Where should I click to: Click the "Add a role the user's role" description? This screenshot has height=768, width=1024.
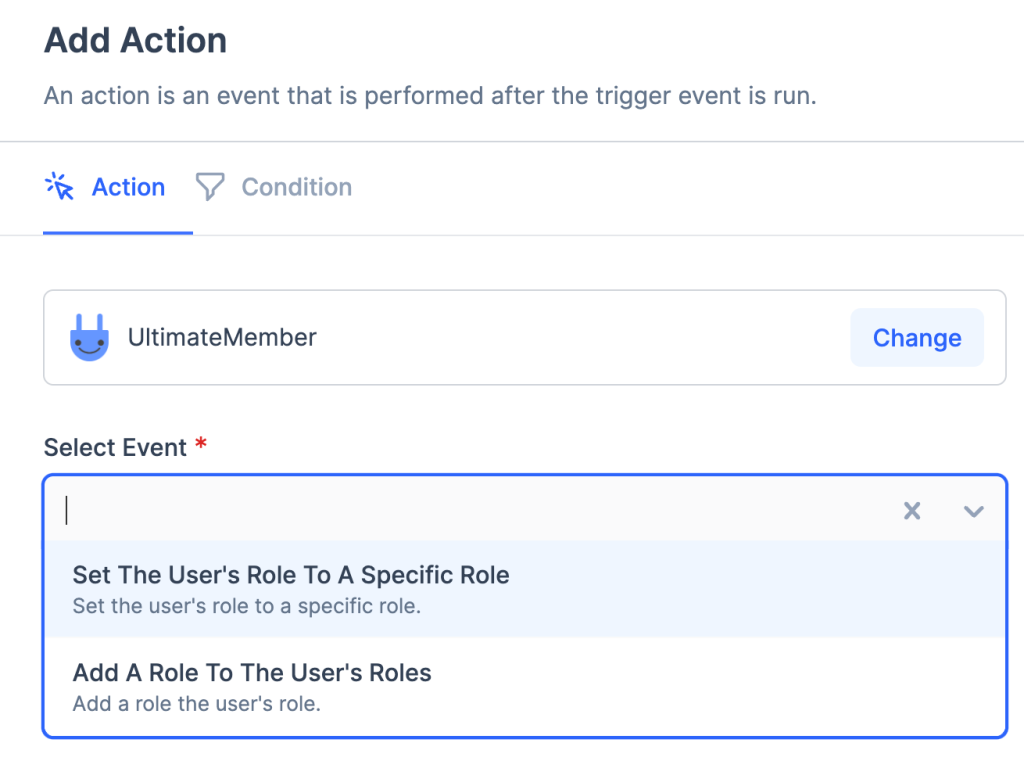(x=196, y=703)
